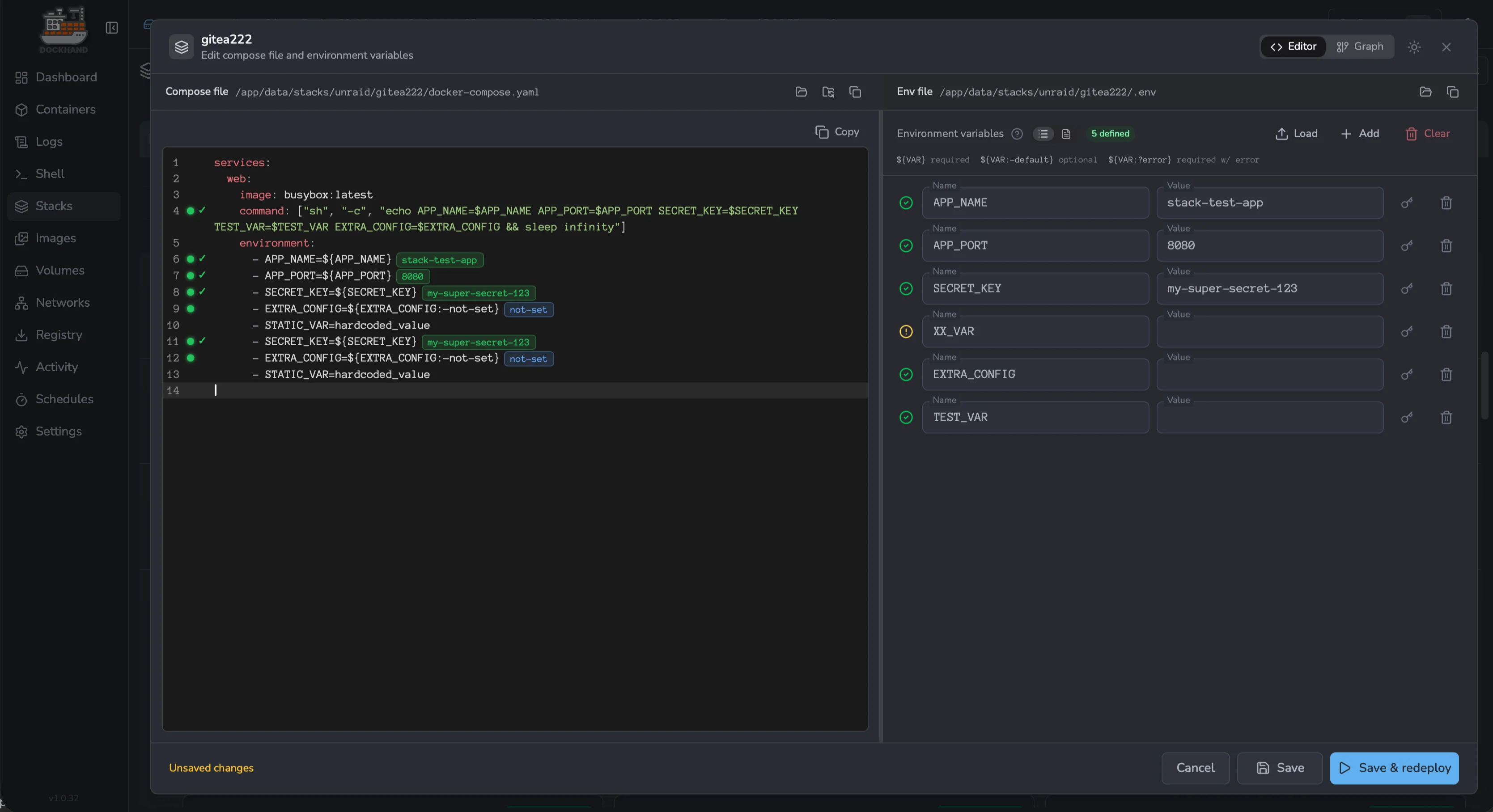The image size is (1493, 812).
Task: Select Stacks in the sidebar
Action: tap(64, 206)
